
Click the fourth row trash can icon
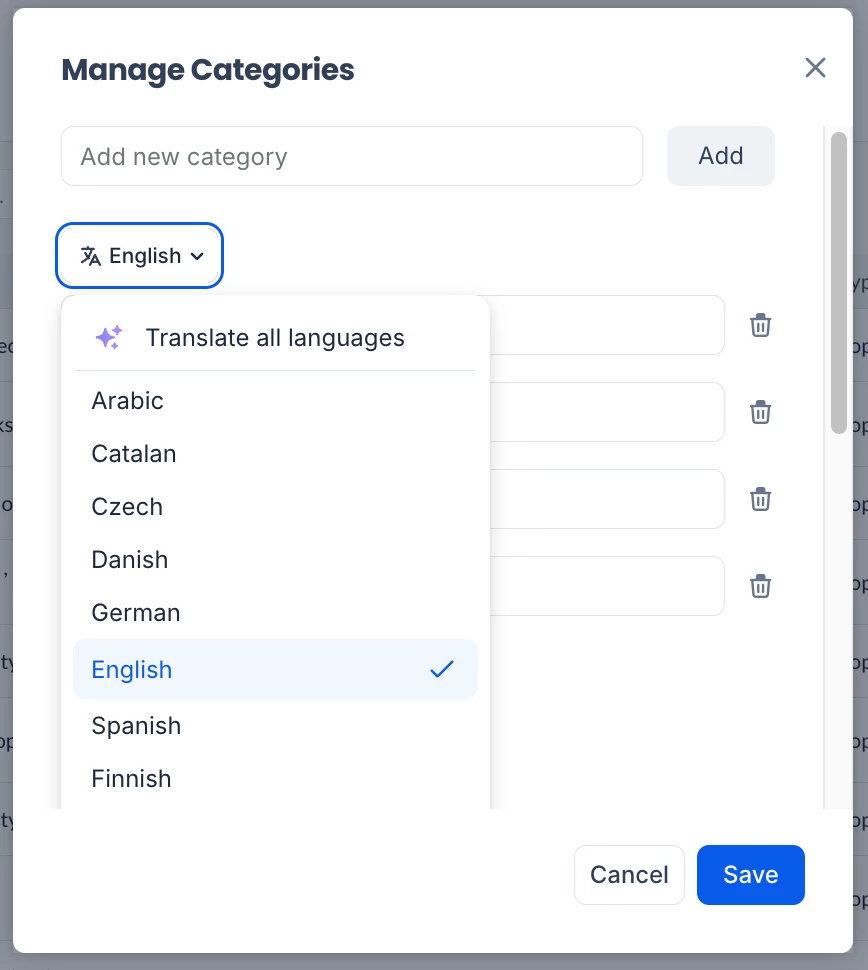(761, 586)
